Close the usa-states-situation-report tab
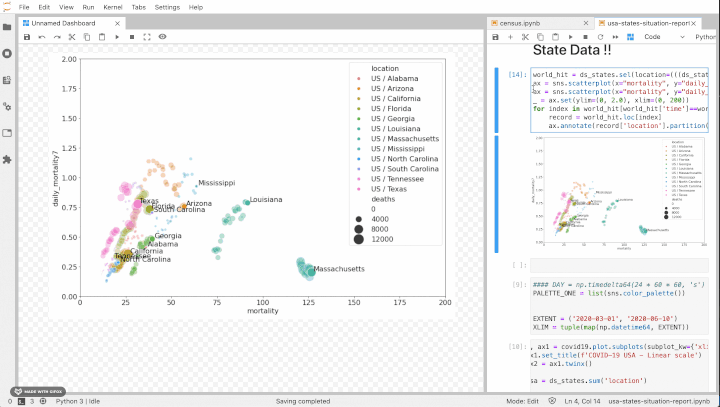 coord(693,23)
